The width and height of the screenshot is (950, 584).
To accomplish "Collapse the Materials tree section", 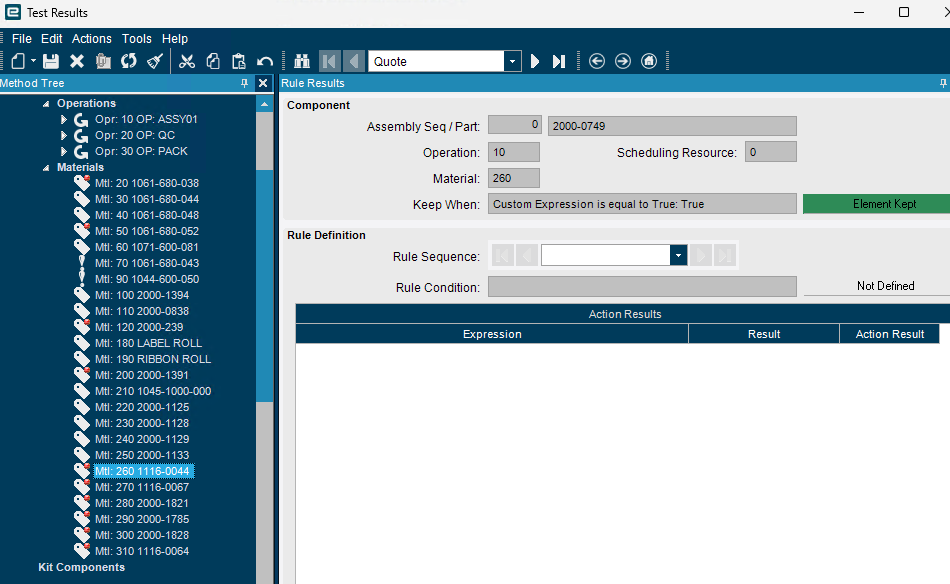I will pyautogui.click(x=46, y=168).
